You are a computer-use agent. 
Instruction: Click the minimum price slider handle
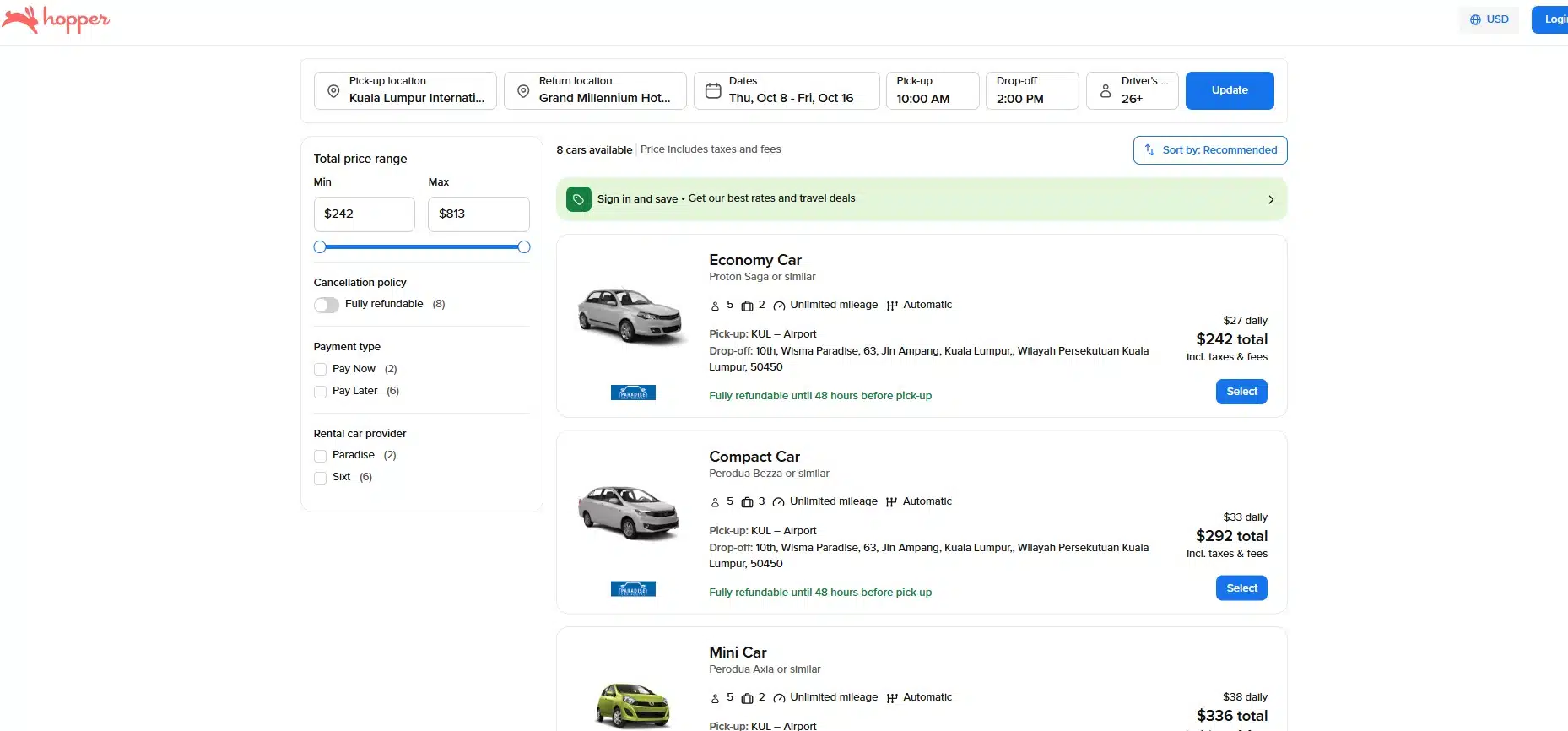click(320, 247)
